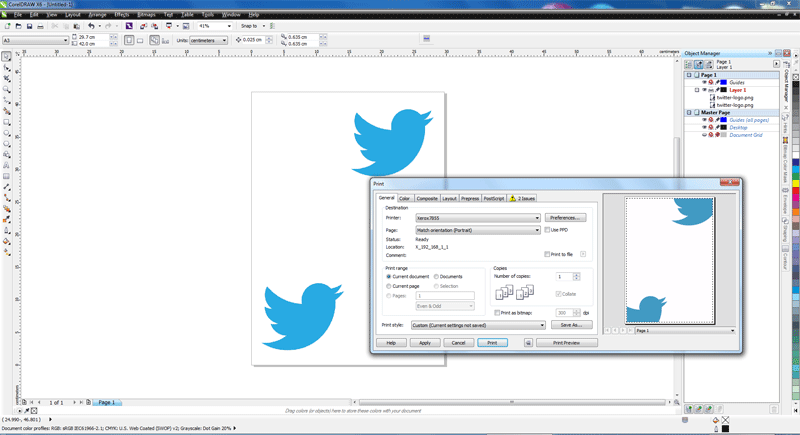Click black color swatch of Layer 1
This screenshot has height=435, width=800.
(x=723, y=90)
